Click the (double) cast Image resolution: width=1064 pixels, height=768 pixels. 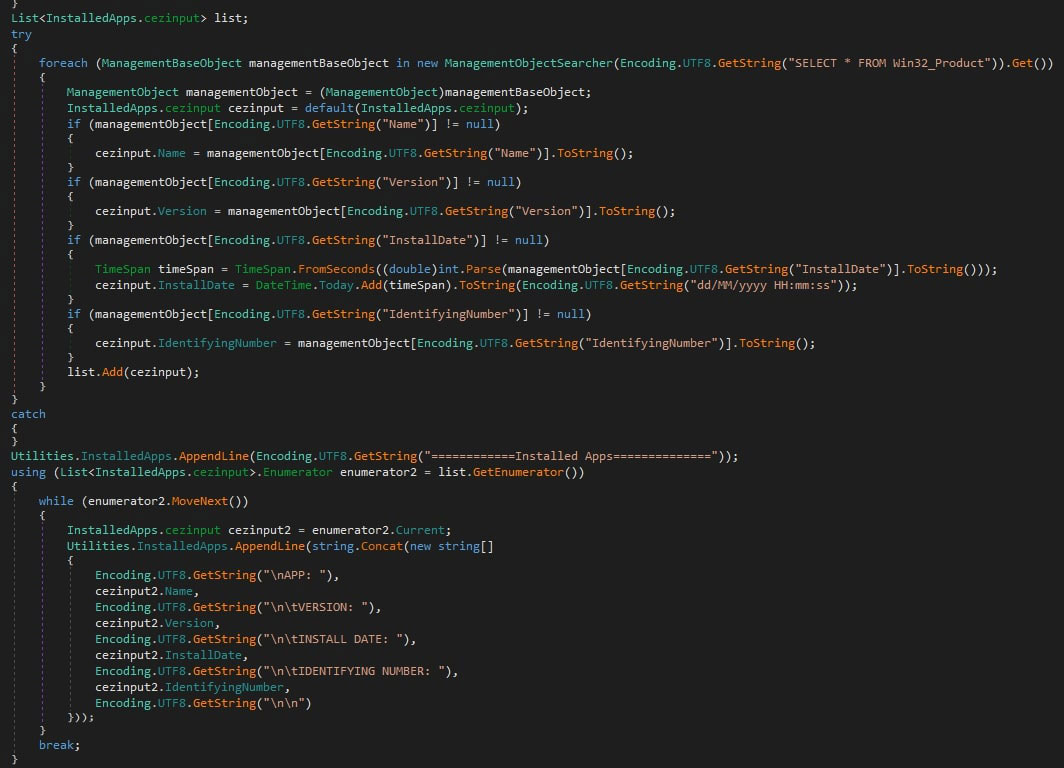pyautogui.click(x=409, y=269)
